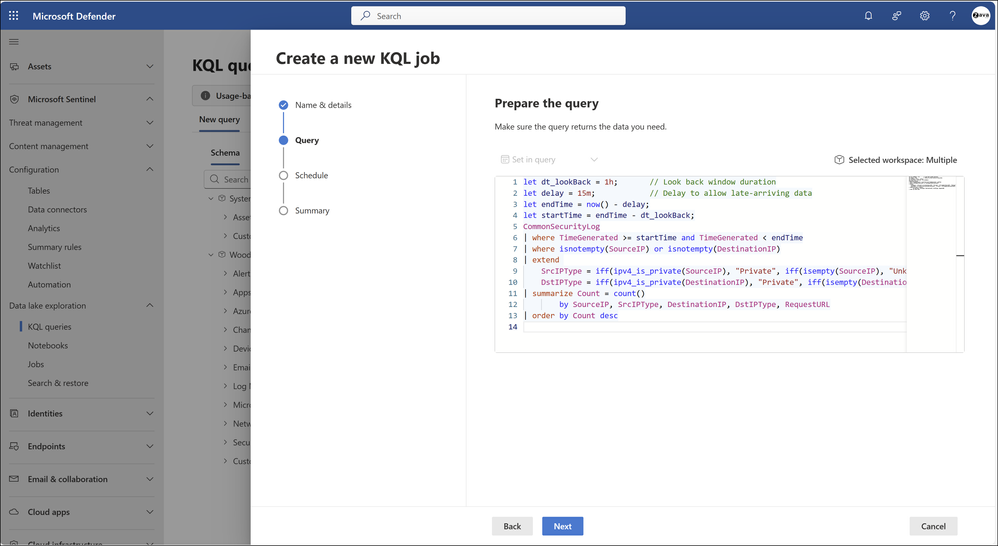Screen dimensions: 998x546
Task: Open the app launcher grid icon
Action: coord(13,15)
